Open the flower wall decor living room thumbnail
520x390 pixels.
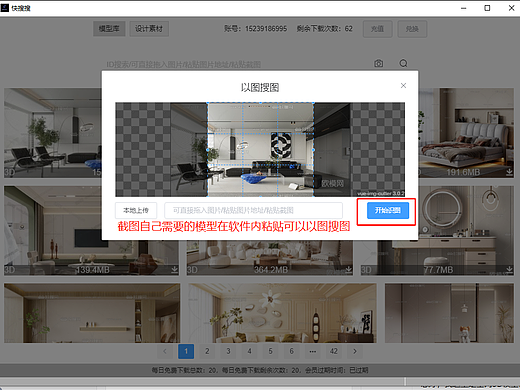282,313
